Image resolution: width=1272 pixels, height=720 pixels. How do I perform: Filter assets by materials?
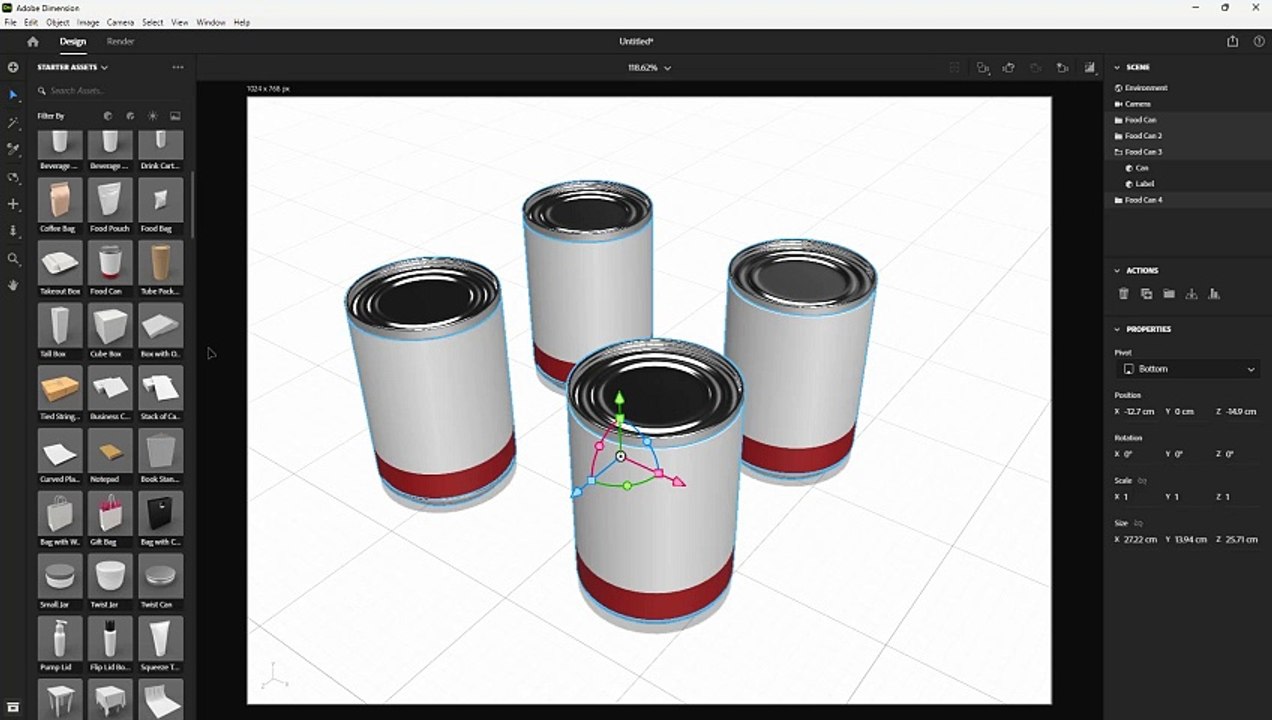130,116
